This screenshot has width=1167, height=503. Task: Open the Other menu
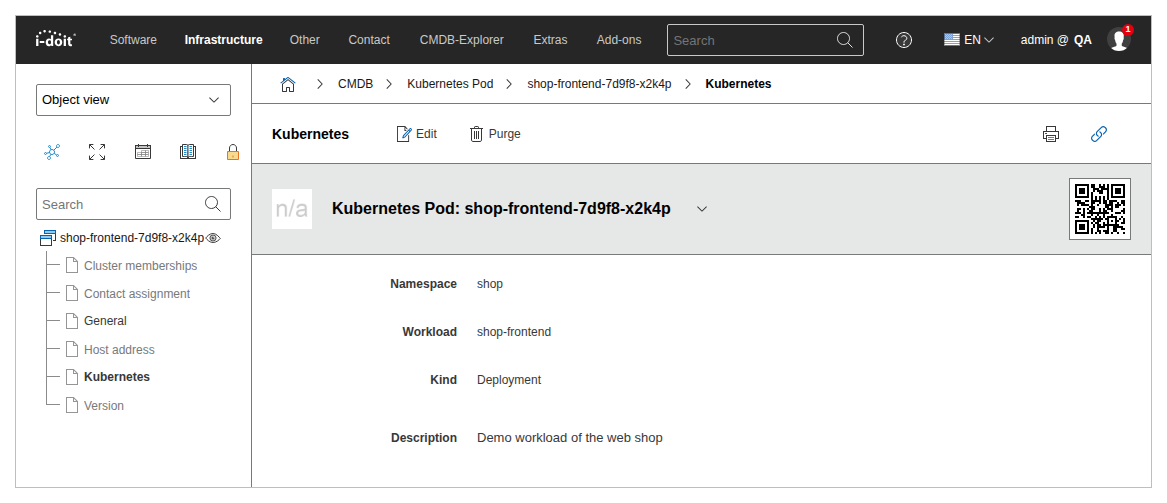(x=304, y=40)
